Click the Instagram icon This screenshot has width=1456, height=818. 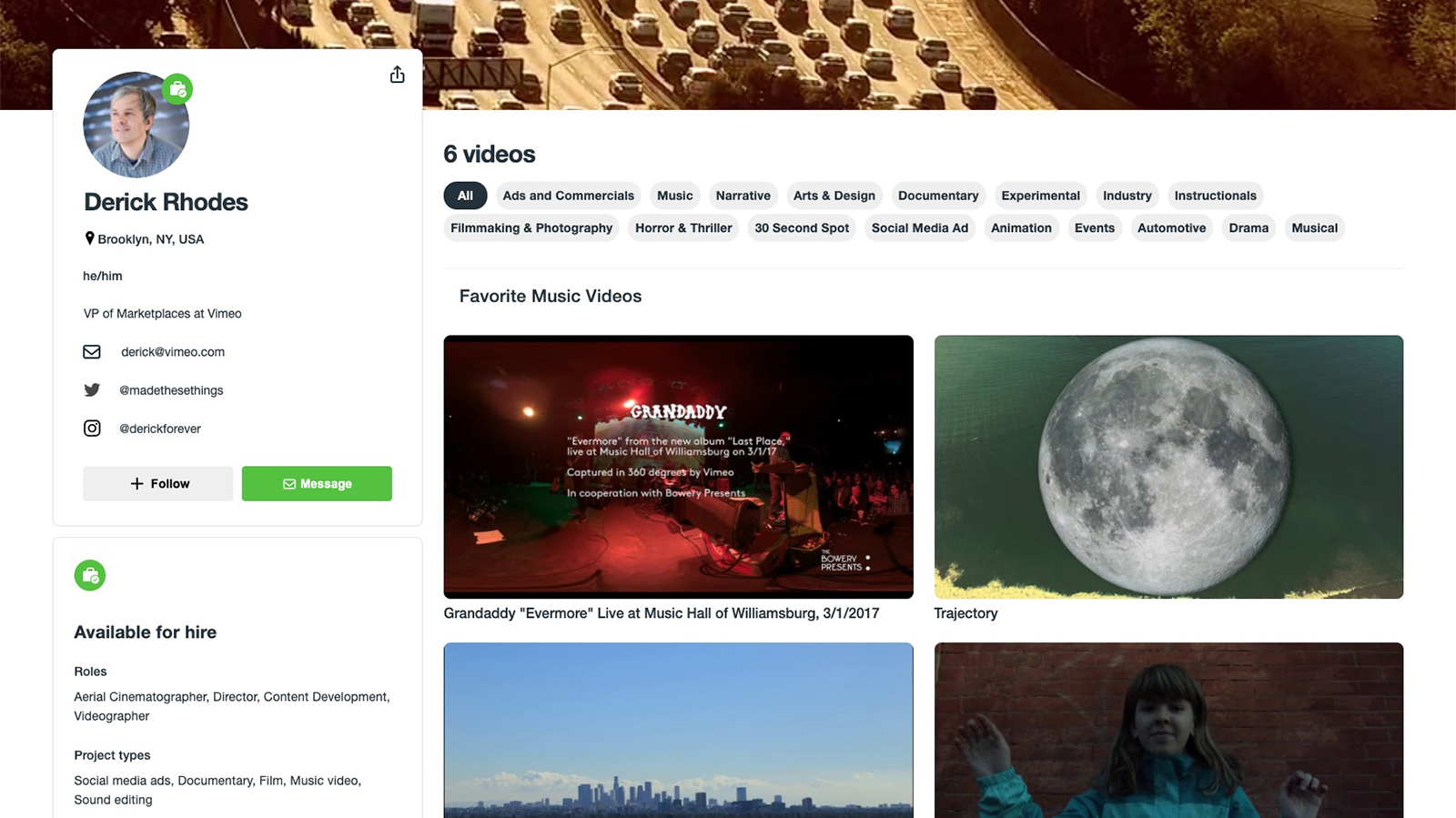click(92, 428)
